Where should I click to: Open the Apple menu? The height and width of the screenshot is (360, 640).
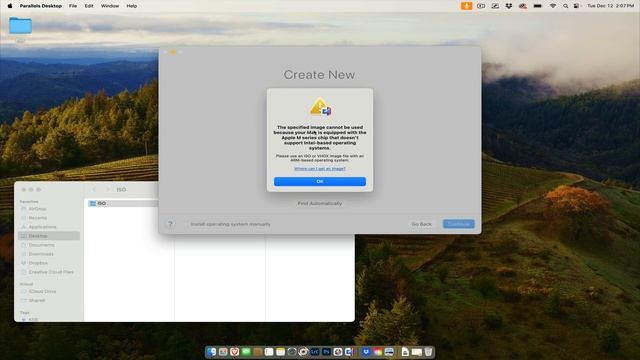click(10, 6)
